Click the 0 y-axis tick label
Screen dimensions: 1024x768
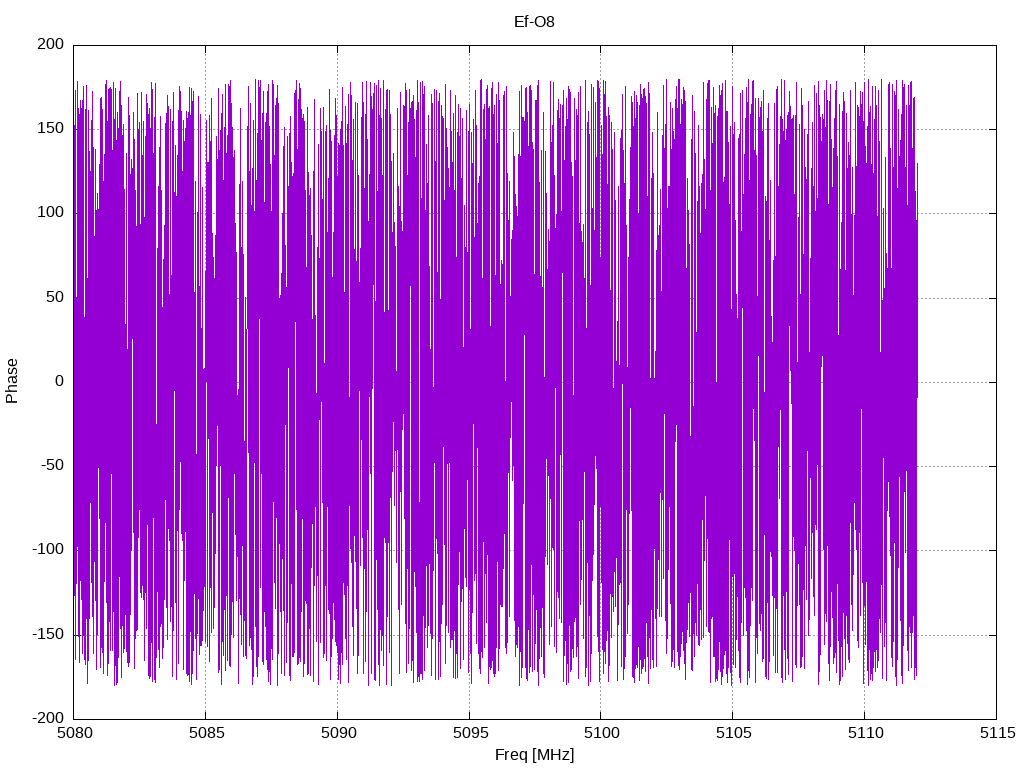coord(60,381)
